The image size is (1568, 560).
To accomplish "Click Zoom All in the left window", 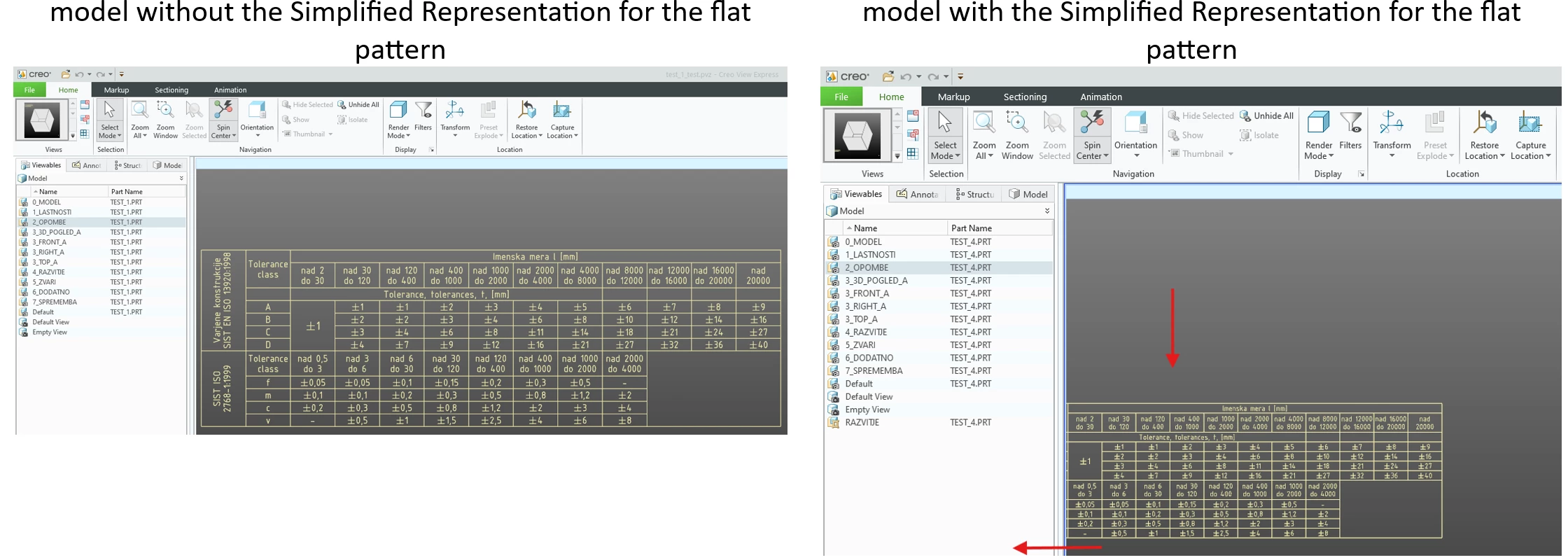I will pos(140,119).
